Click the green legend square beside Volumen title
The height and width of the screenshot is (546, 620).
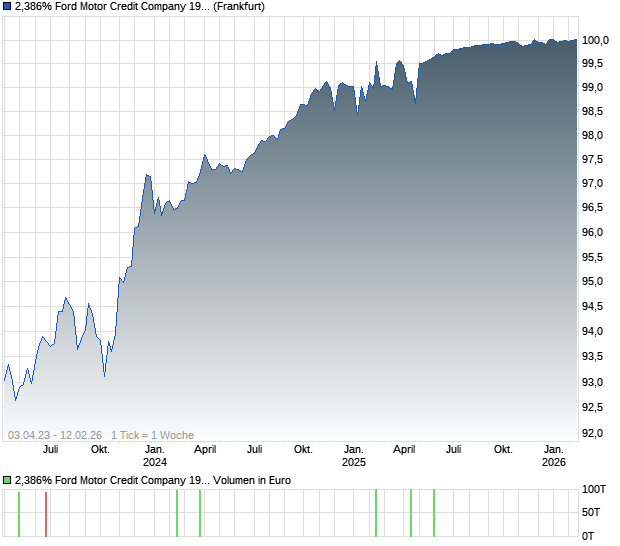click(x=7, y=480)
